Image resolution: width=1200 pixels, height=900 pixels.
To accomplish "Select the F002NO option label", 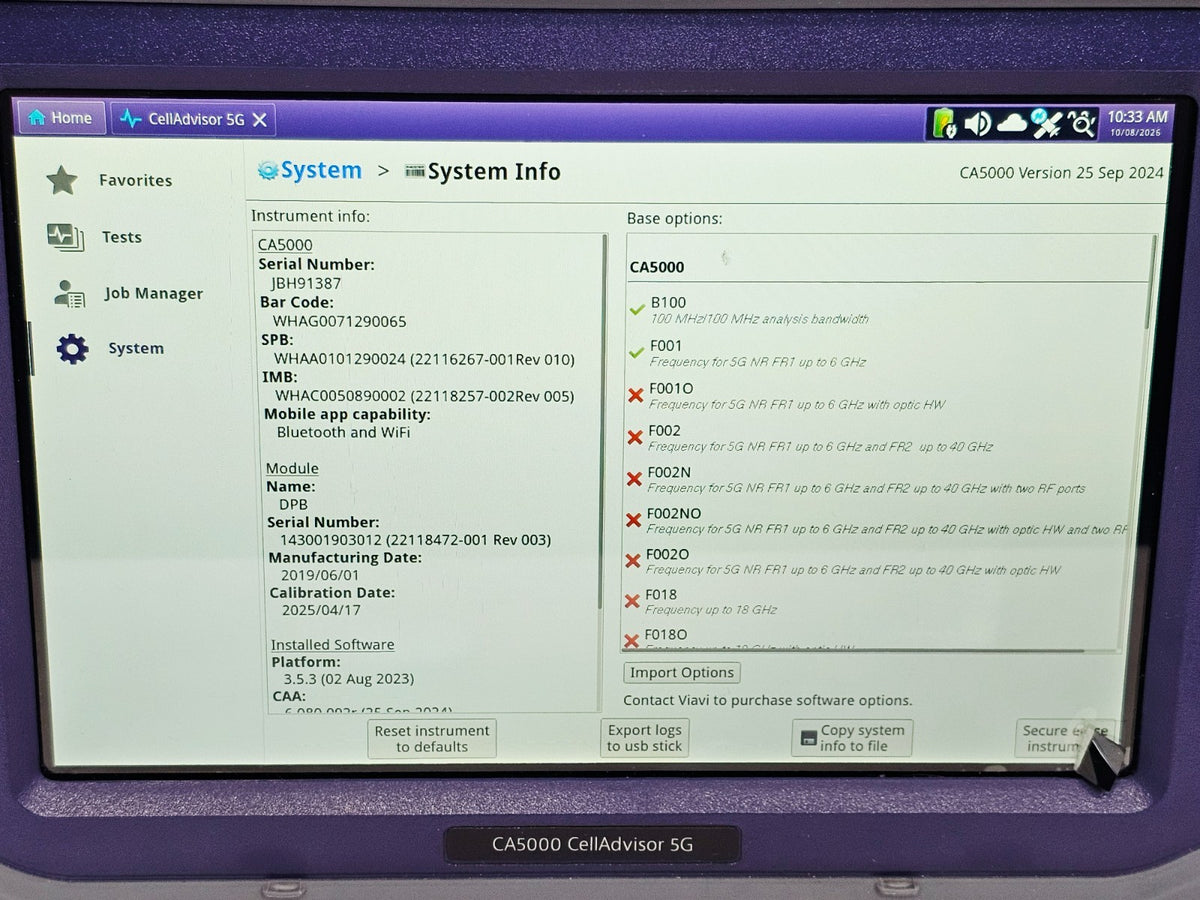I will point(674,513).
